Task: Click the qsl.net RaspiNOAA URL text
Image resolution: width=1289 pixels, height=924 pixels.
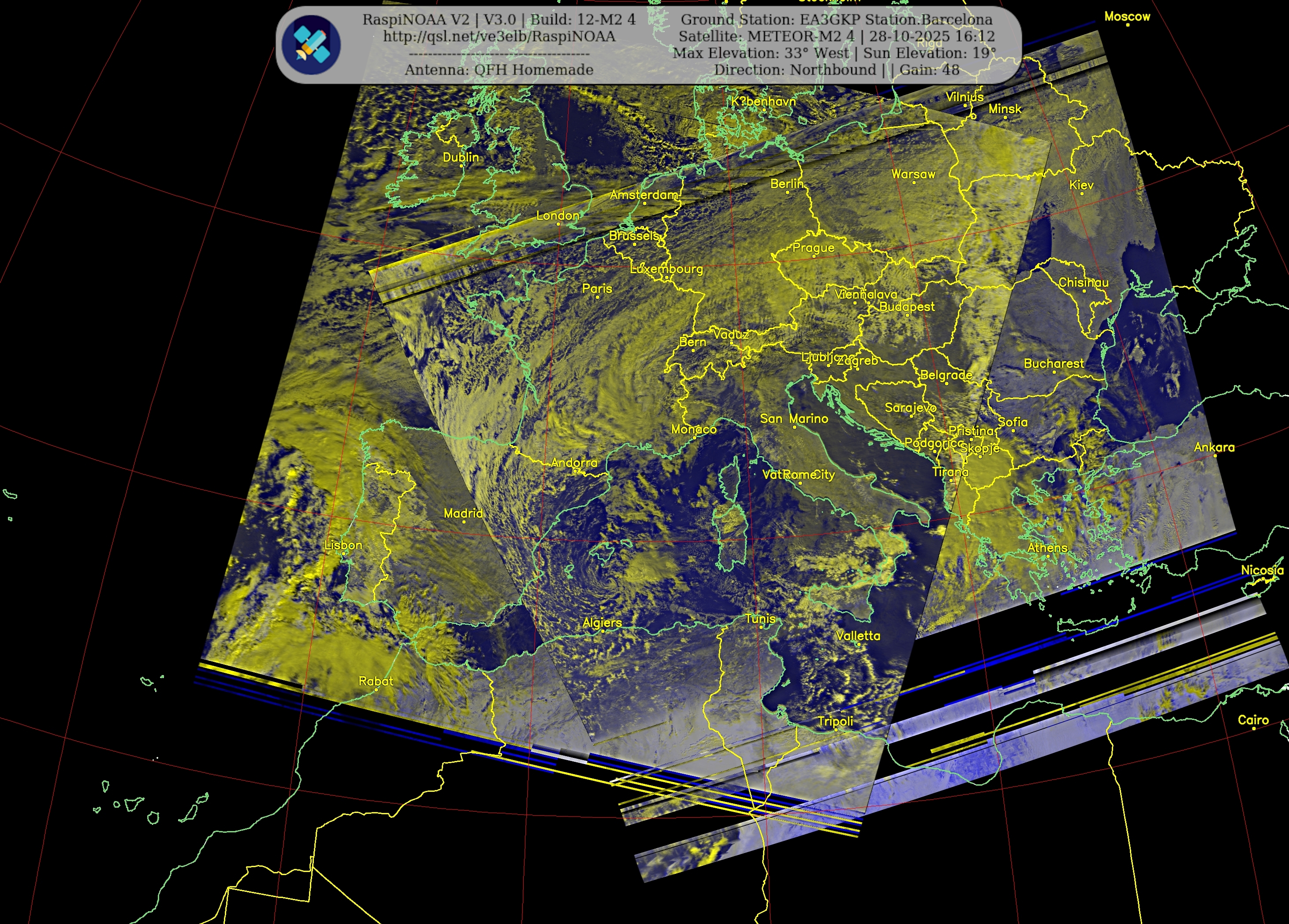Action: [499, 36]
